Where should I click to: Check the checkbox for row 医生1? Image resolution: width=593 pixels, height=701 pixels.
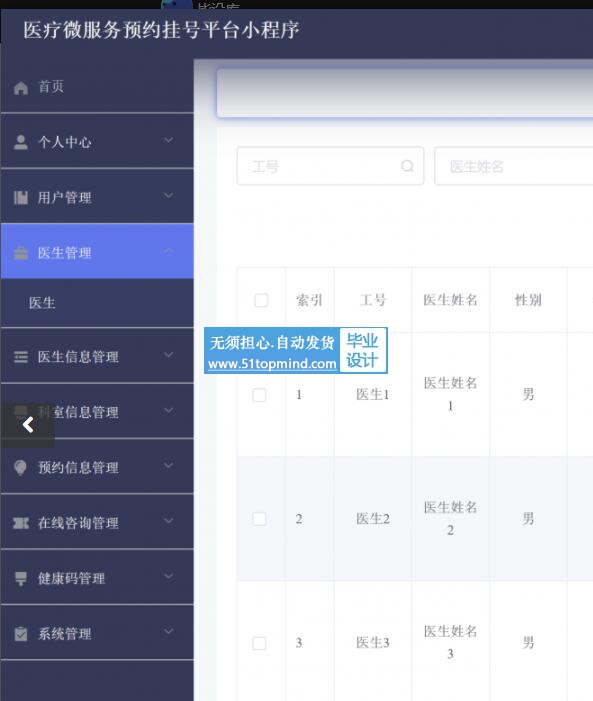[x=259, y=395]
